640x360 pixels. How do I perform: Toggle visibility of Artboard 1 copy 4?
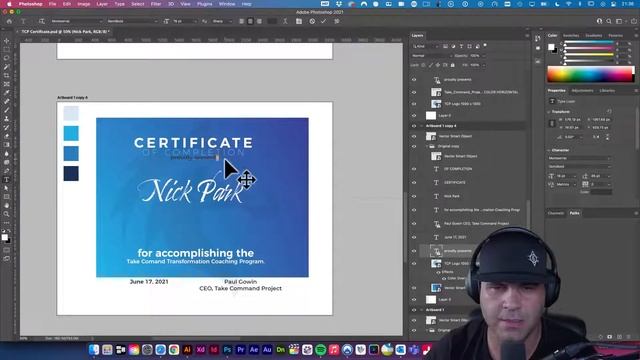pyautogui.click(x=414, y=126)
